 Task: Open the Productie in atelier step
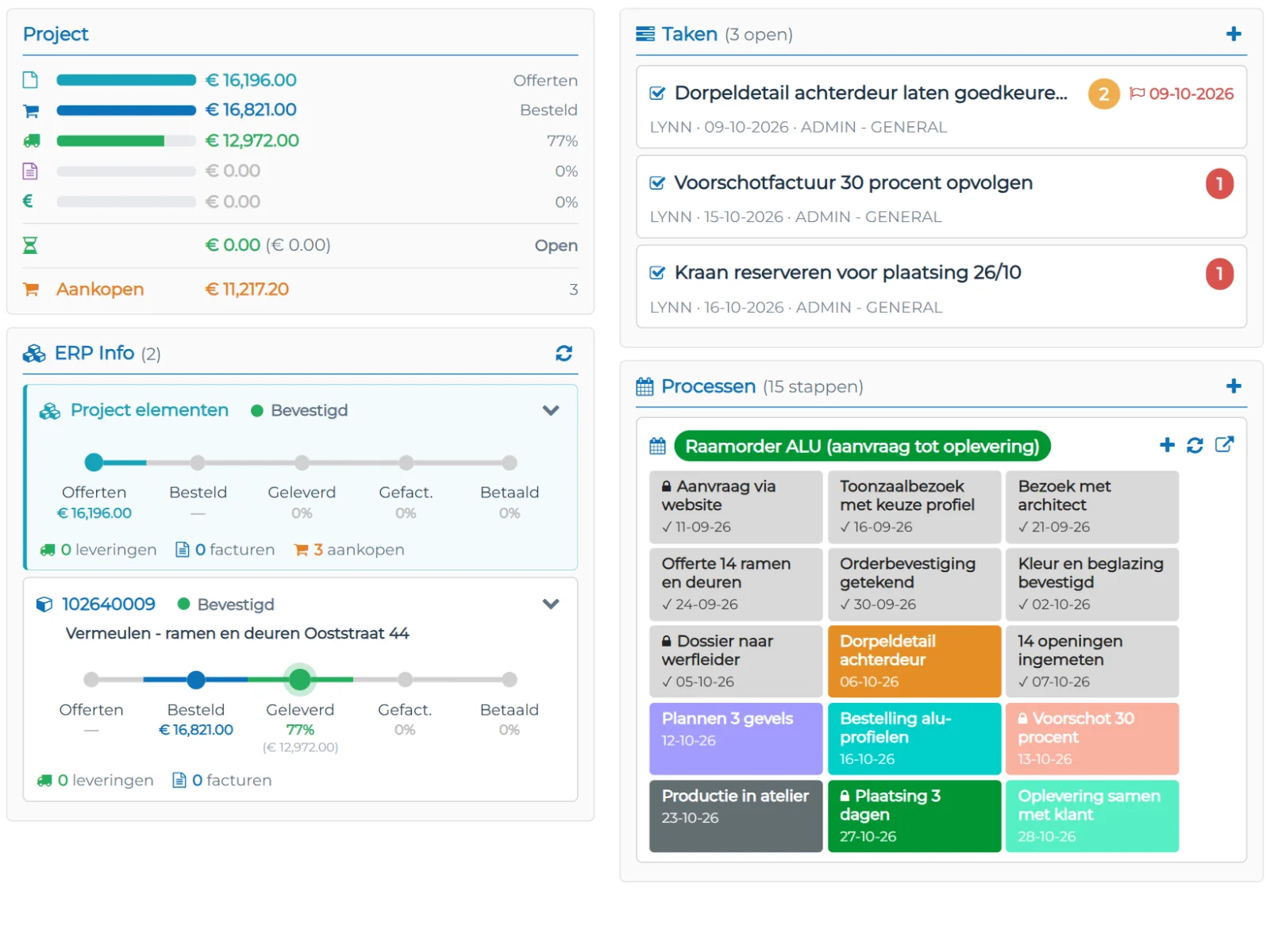click(736, 816)
